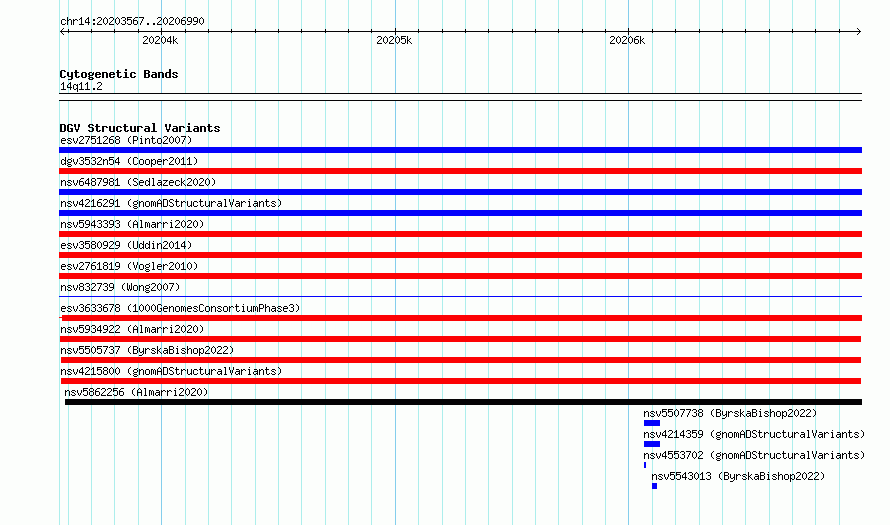The height and width of the screenshot is (525, 890).
Task: Open nsv4553702 (gnomADStructuralVariants) label
Action: click(x=754, y=455)
